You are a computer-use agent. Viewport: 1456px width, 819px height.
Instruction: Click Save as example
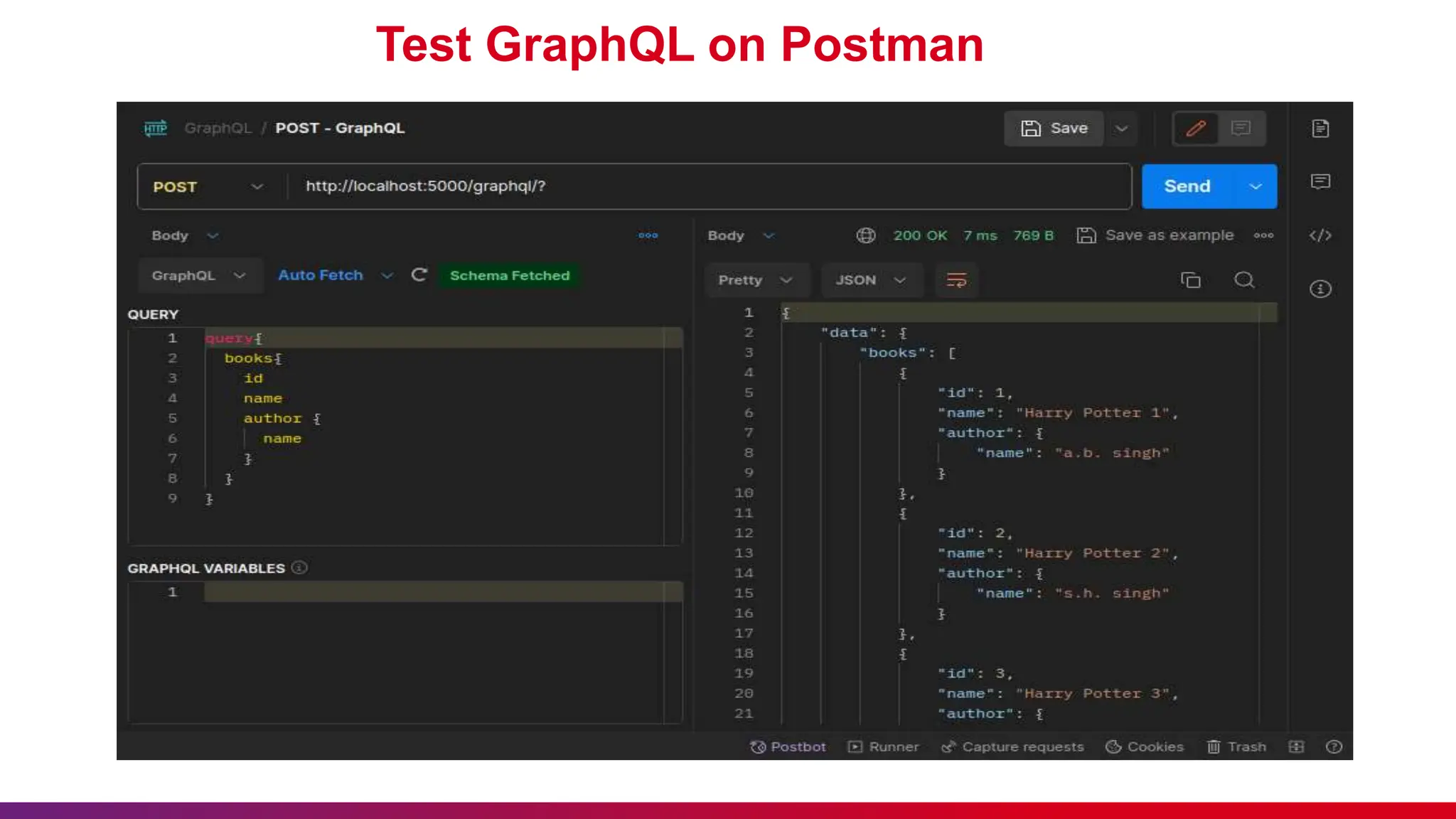coord(1155,235)
